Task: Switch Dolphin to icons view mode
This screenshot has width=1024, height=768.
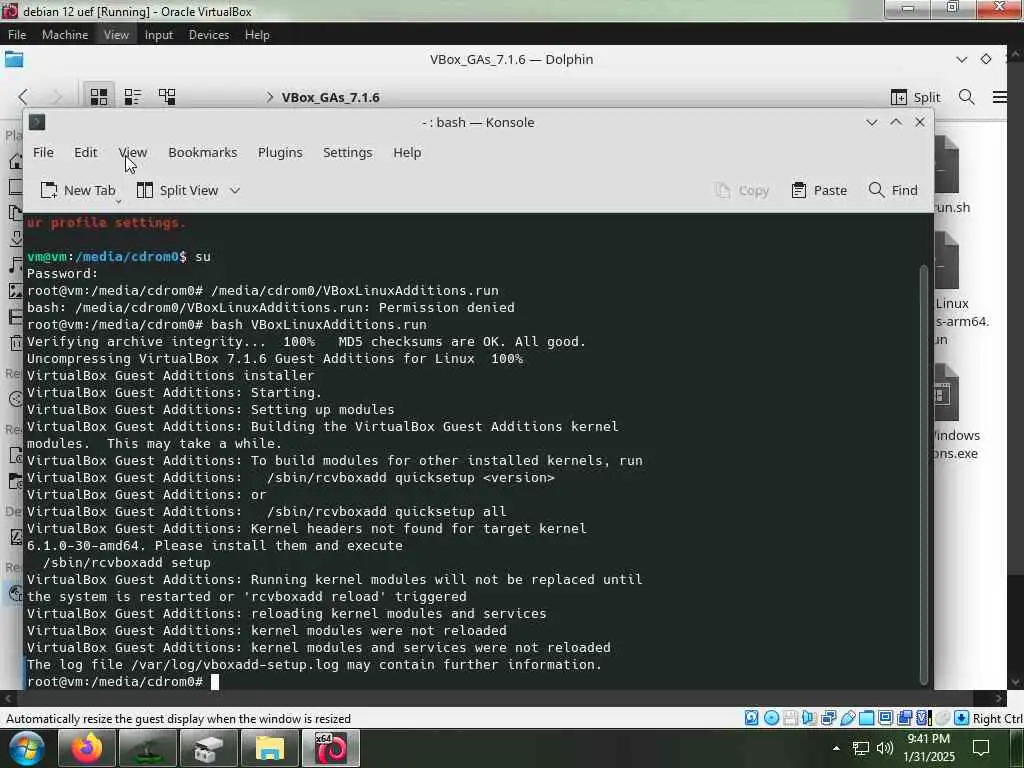Action: (99, 97)
